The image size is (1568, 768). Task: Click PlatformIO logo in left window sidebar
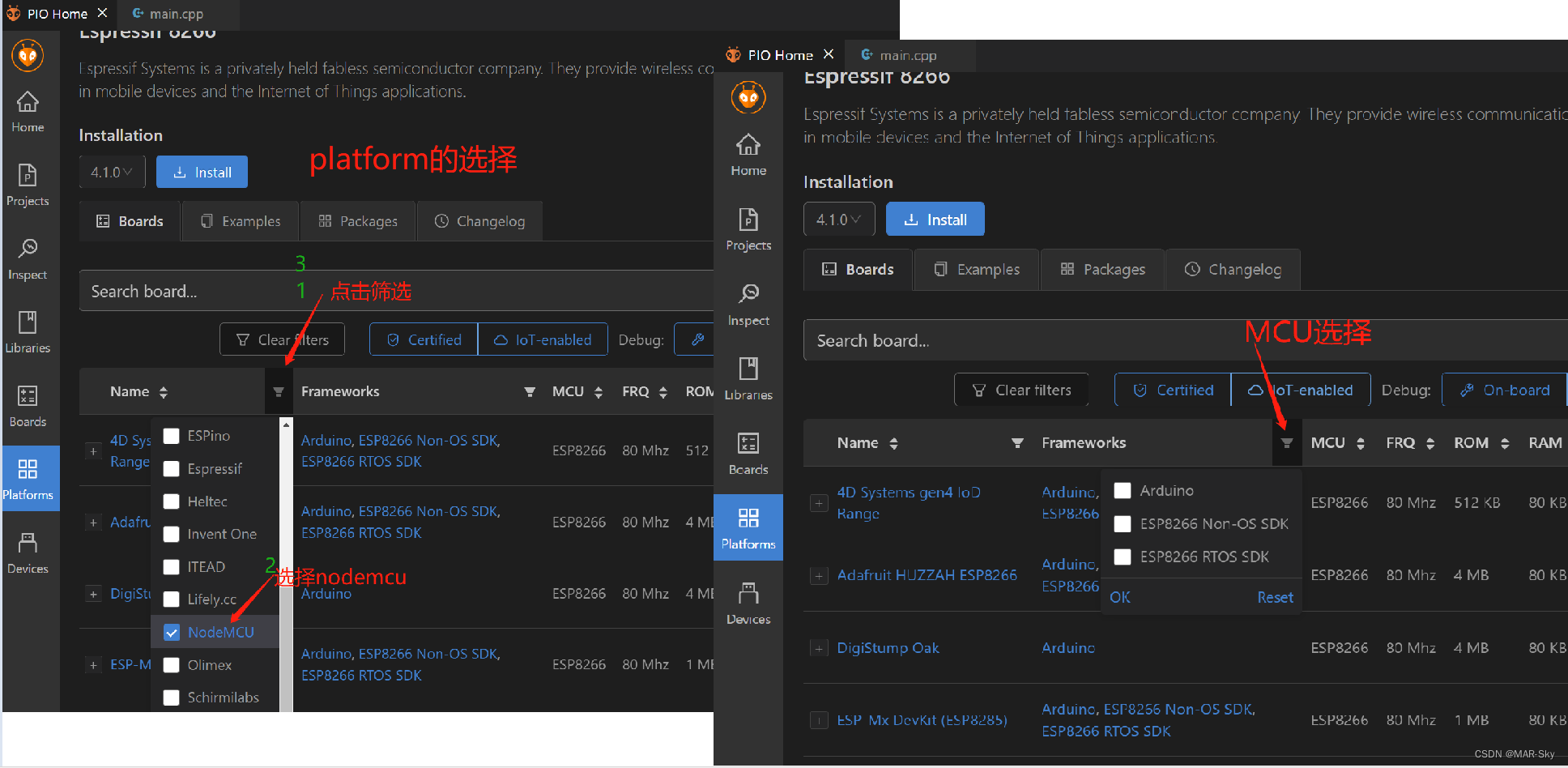point(28,56)
